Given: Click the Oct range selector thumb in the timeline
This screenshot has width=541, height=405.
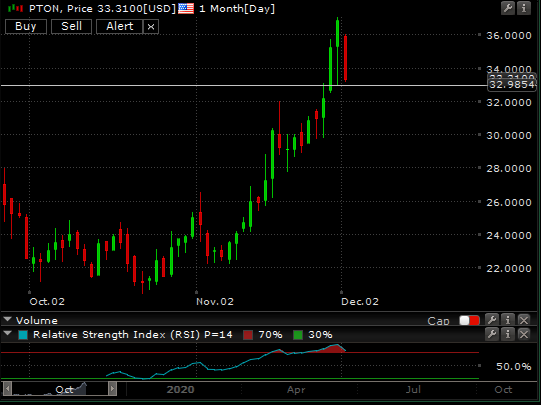Looking at the screenshot, I should [60, 389].
